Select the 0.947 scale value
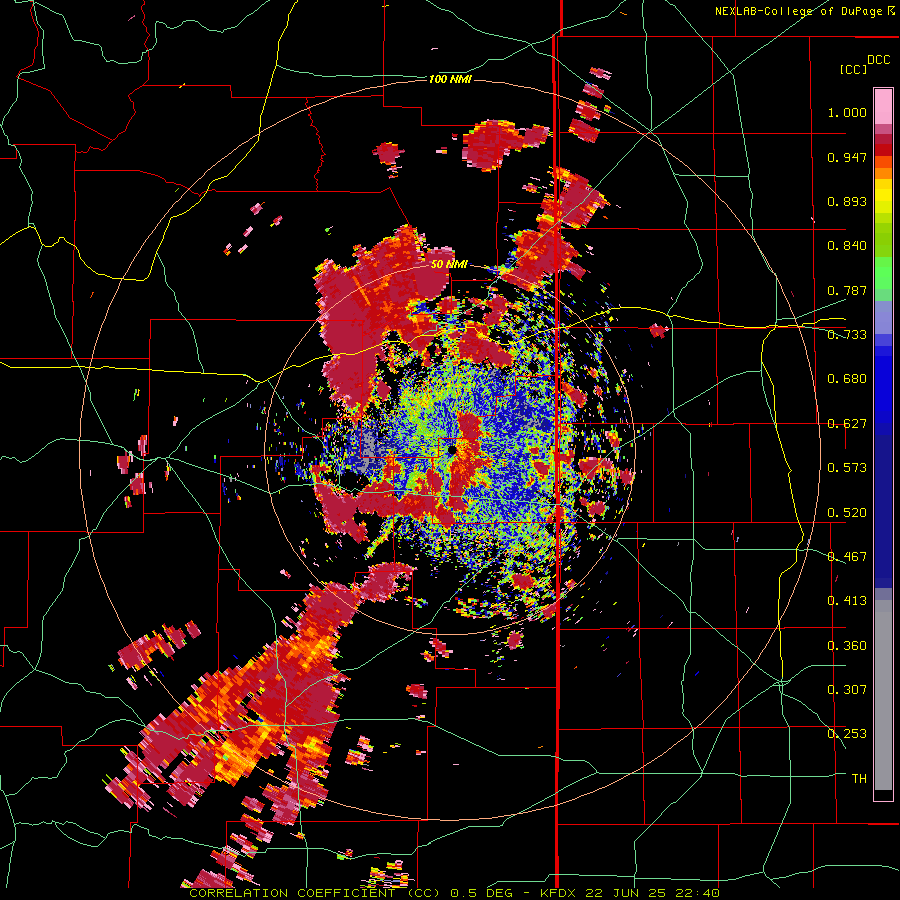The width and height of the screenshot is (900, 900). coord(847,157)
